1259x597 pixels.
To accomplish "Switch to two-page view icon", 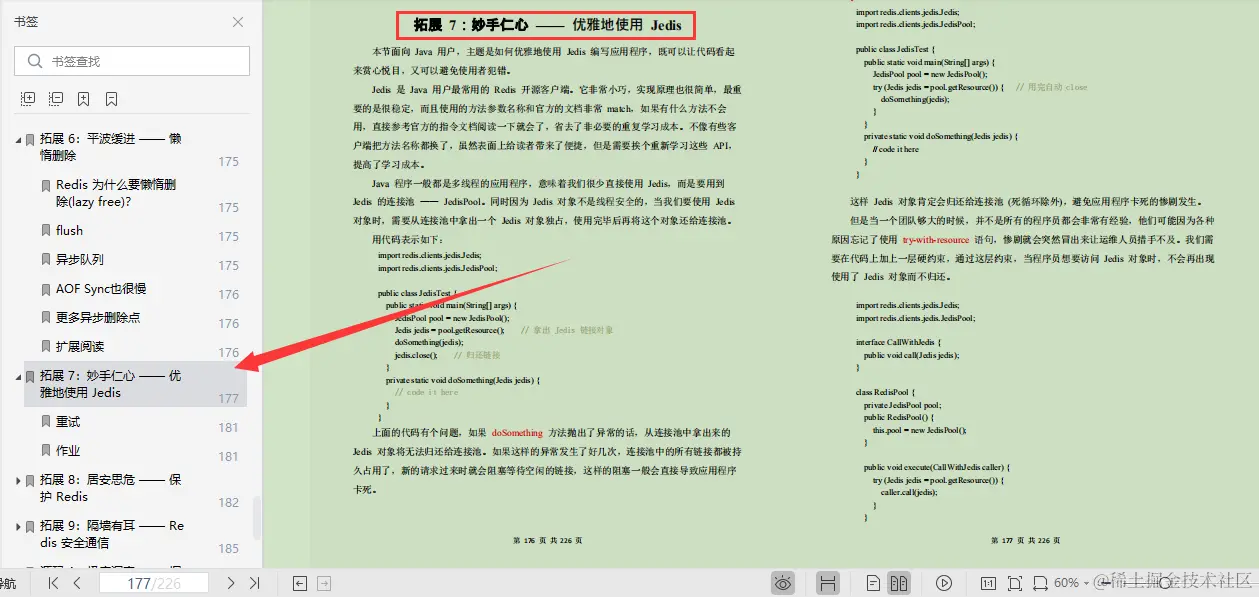I will click(900, 582).
